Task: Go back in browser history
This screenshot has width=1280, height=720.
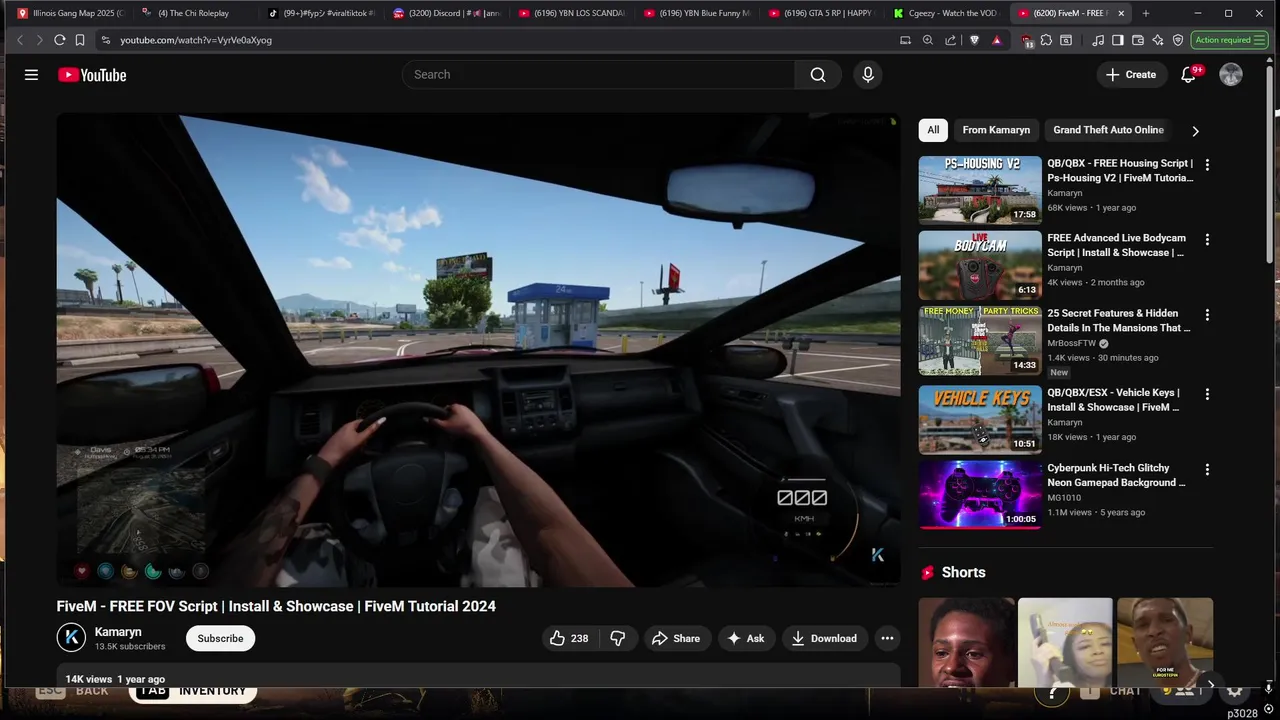Action: point(19,40)
